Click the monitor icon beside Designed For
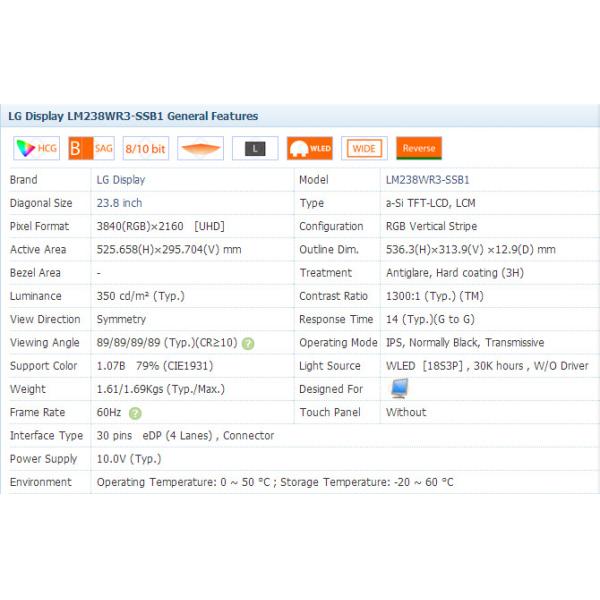600x600 pixels. 398,388
